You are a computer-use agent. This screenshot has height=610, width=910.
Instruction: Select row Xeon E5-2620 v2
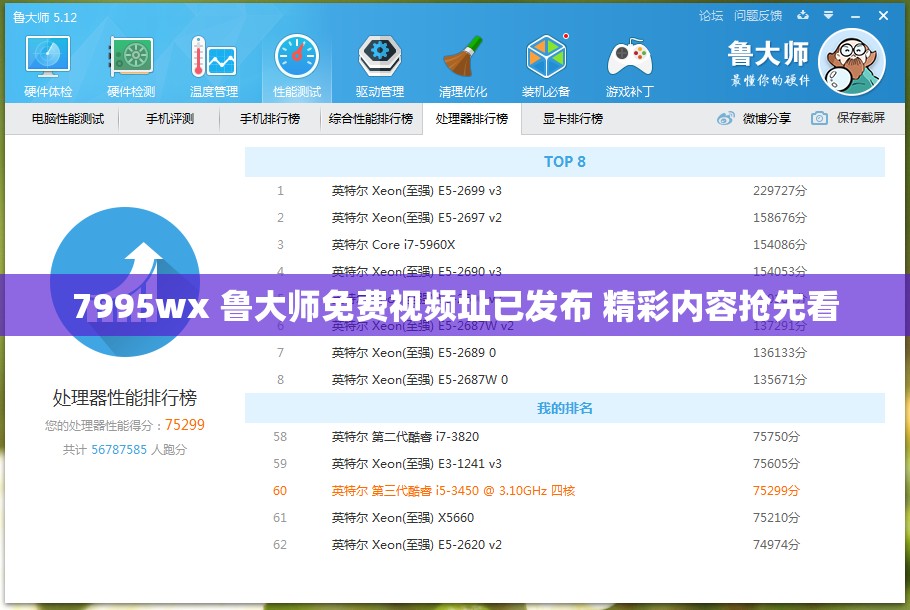pos(565,544)
